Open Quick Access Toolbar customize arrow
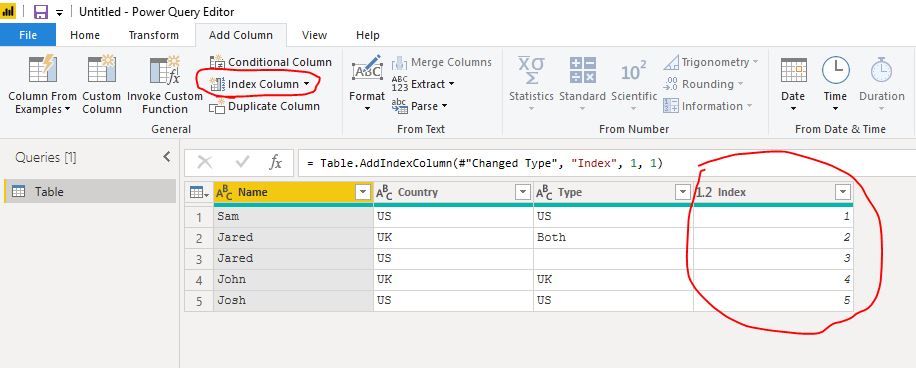Image resolution: width=916 pixels, height=368 pixels. tap(59, 13)
